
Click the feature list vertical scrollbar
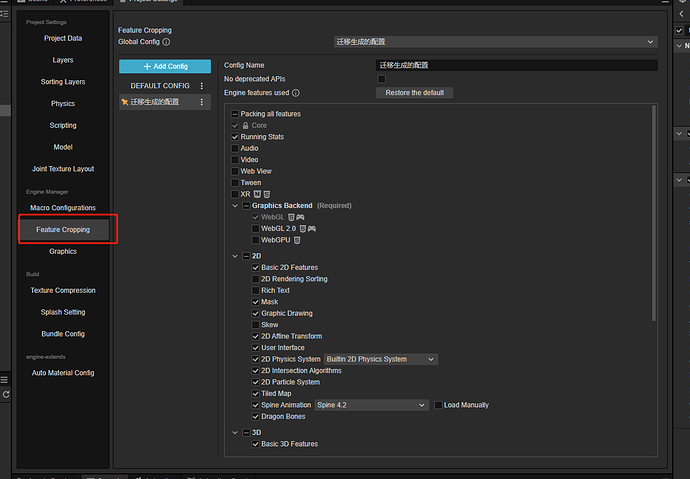653,213
